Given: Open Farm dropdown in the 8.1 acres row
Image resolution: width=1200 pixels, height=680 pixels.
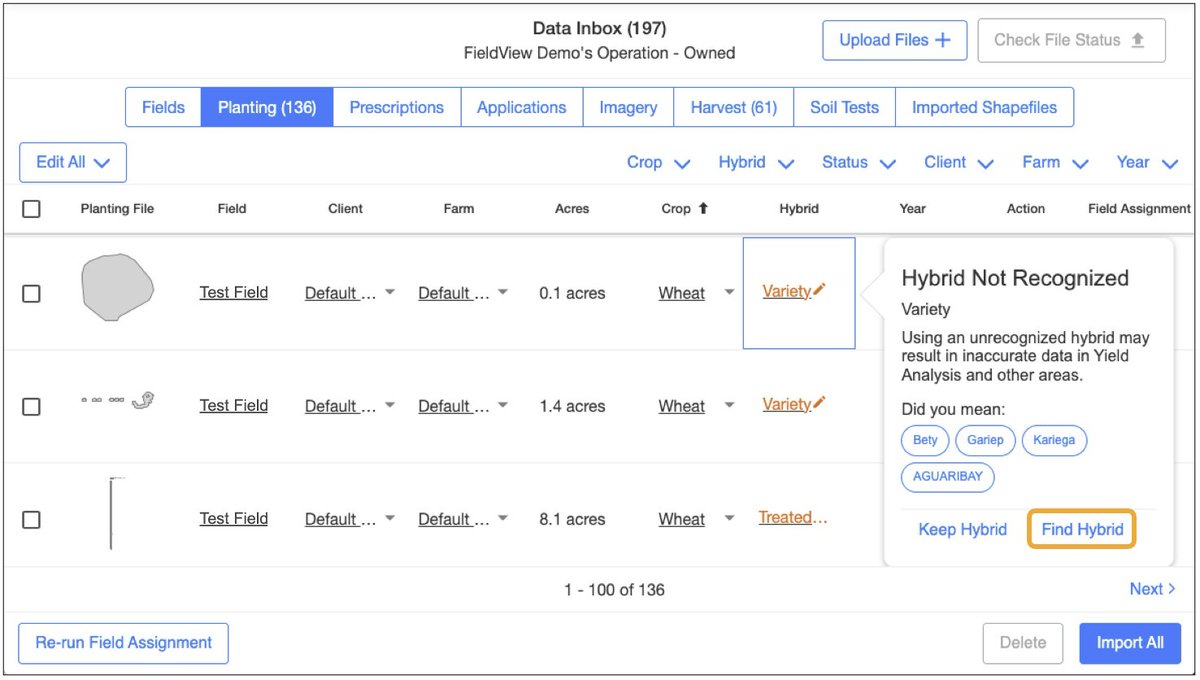Looking at the screenshot, I should pyautogui.click(x=503, y=518).
